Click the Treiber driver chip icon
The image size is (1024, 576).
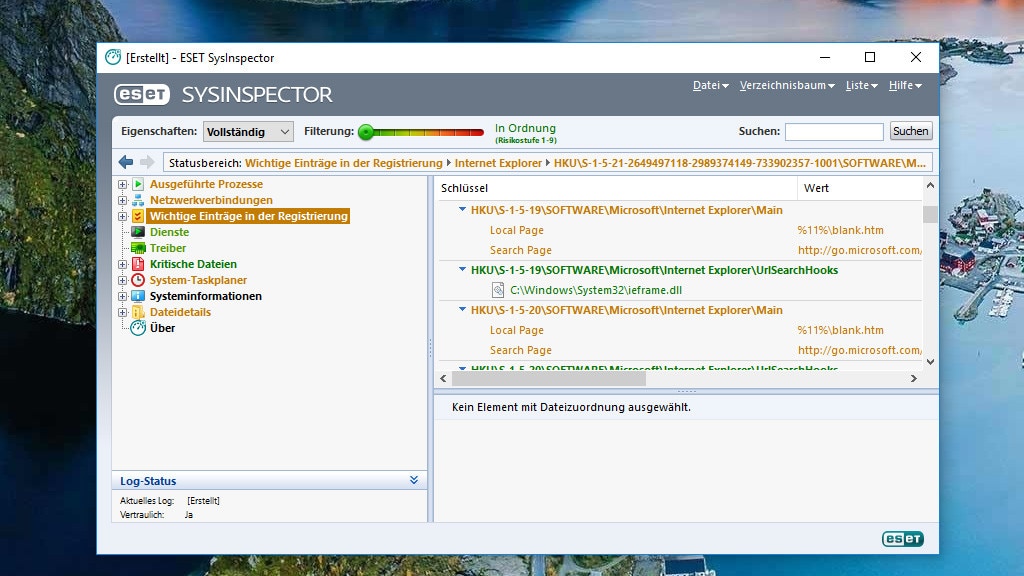[x=138, y=248]
